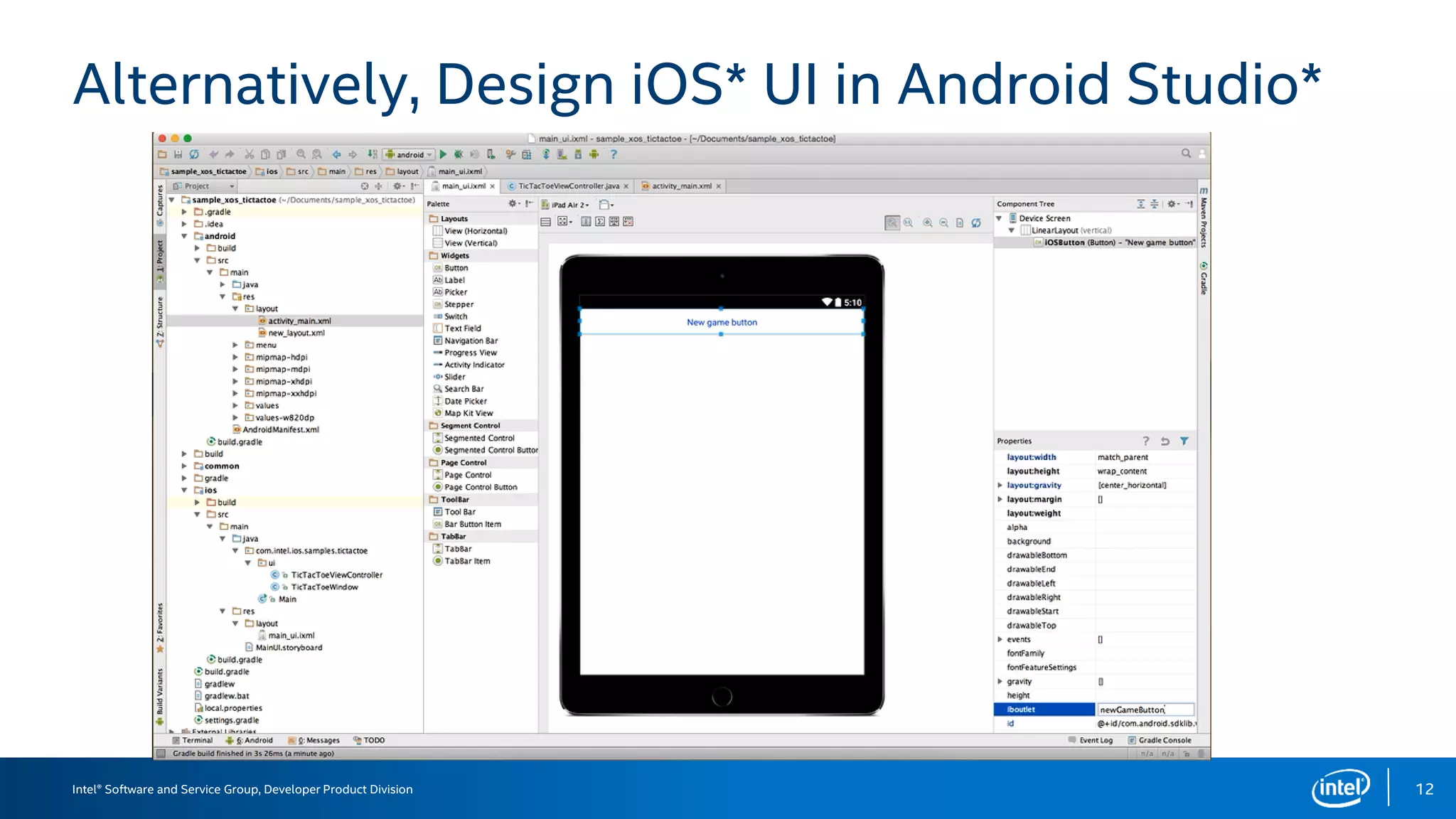Click the Properties help question mark

click(x=1145, y=441)
